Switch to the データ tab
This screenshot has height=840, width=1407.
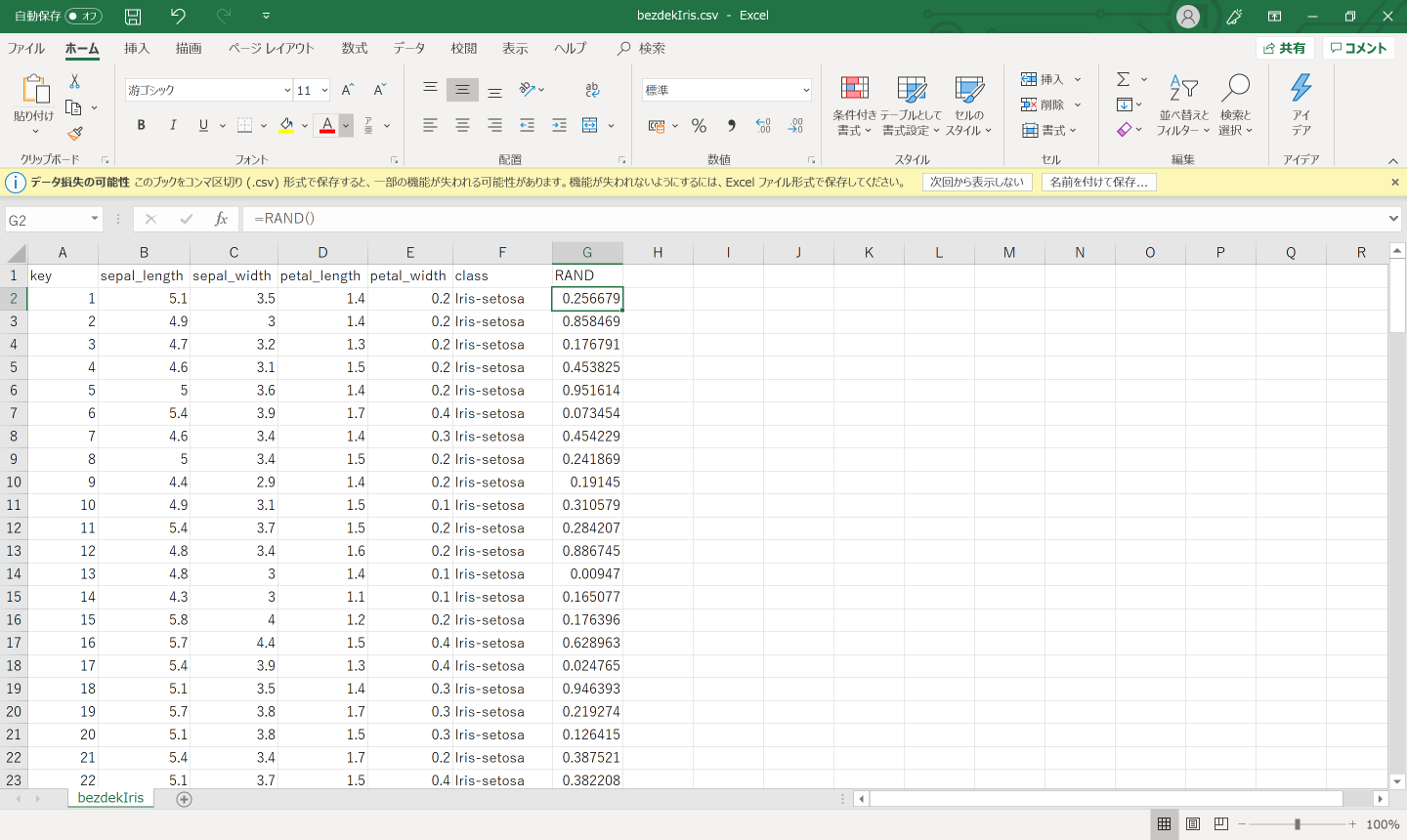[x=409, y=49]
